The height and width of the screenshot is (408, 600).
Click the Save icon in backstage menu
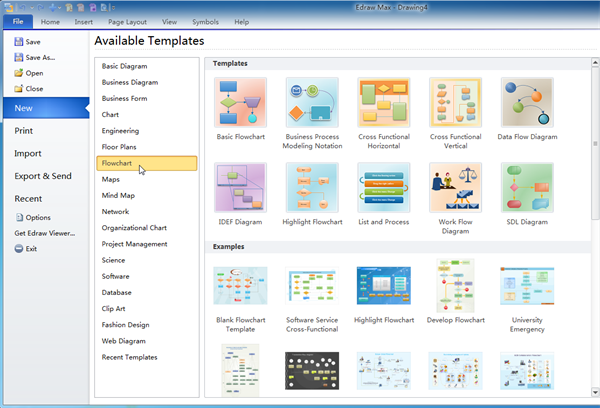point(19,42)
